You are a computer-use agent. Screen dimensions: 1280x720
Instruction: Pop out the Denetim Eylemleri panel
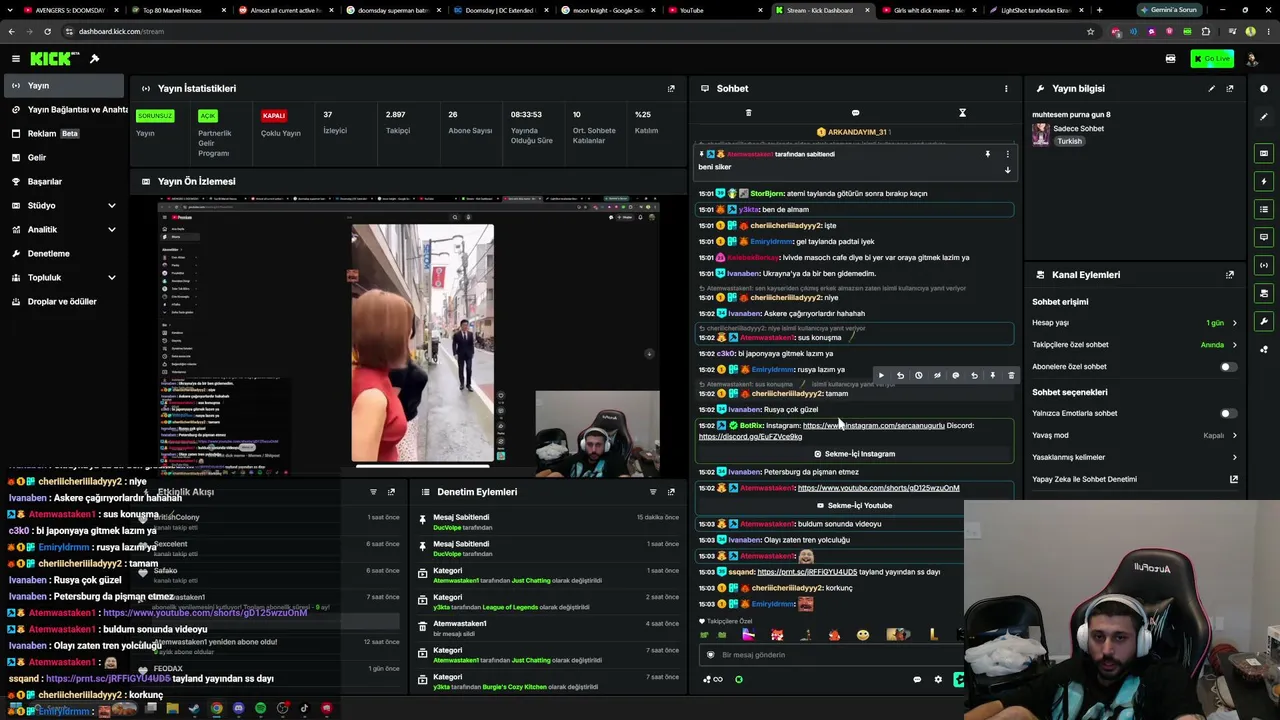671,492
